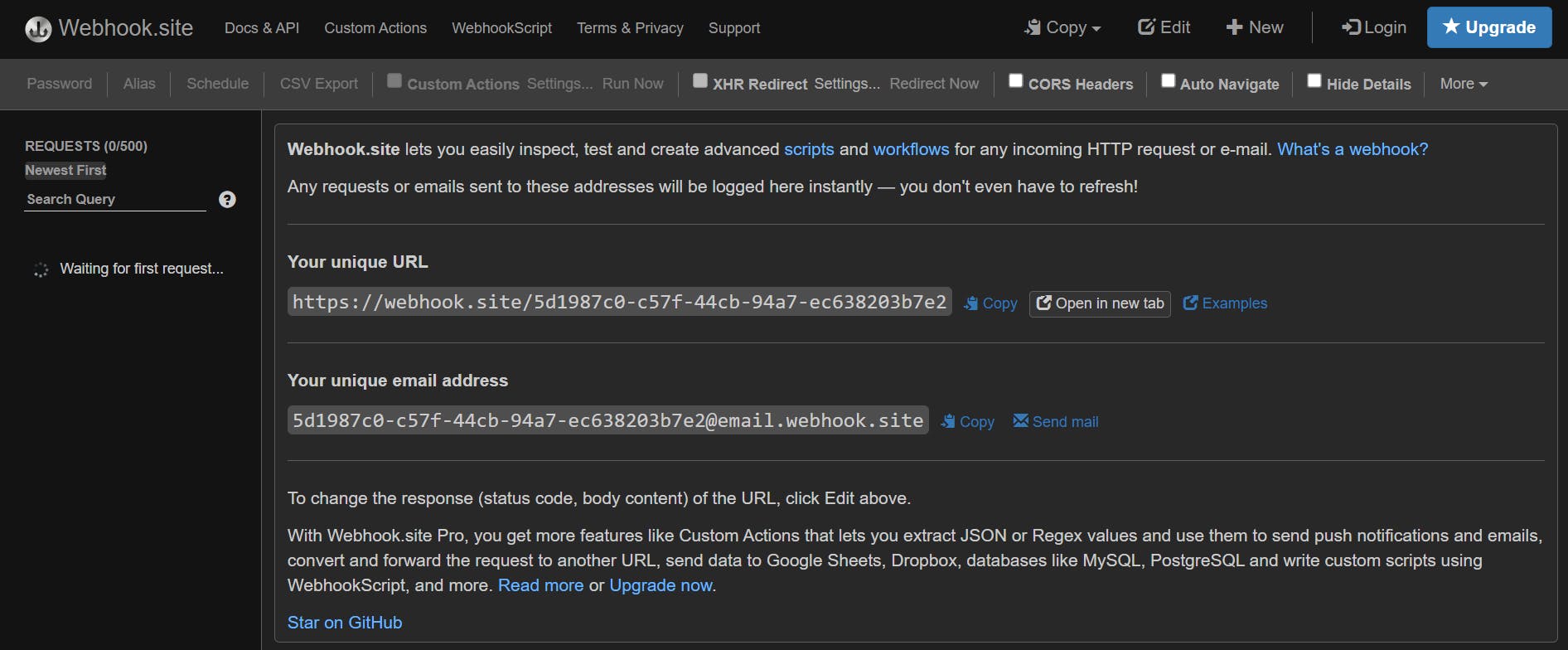Click the Waiting for first request text
This screenshot has width=1568, height=650.
[x=142, y=269]
